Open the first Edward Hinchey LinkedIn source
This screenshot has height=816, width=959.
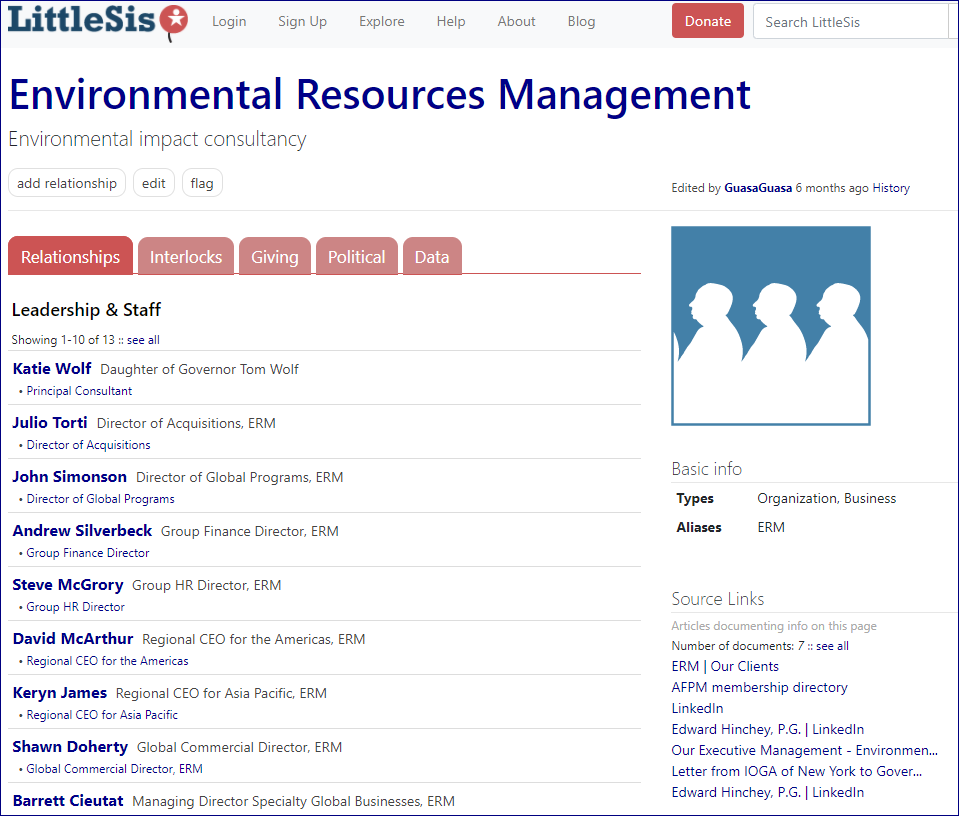(768, 729)
